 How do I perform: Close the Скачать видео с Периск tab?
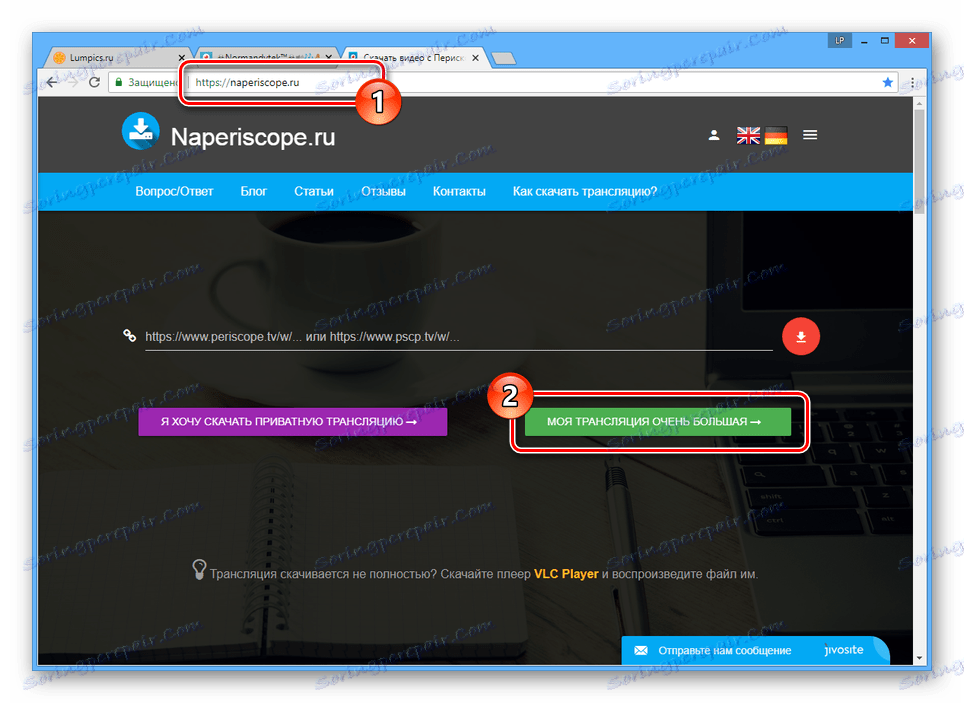click(x=475, y=58)
